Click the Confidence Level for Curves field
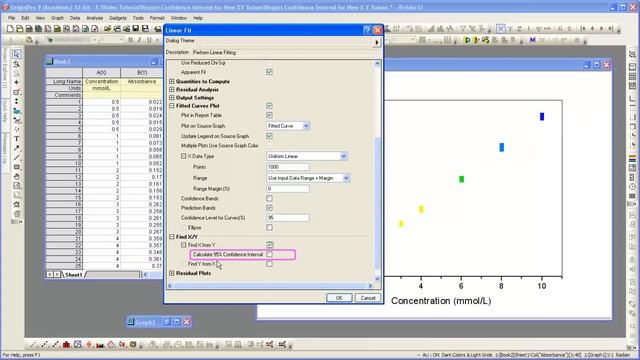Screen dimensions: 640x360 click(x=288, y=218)
